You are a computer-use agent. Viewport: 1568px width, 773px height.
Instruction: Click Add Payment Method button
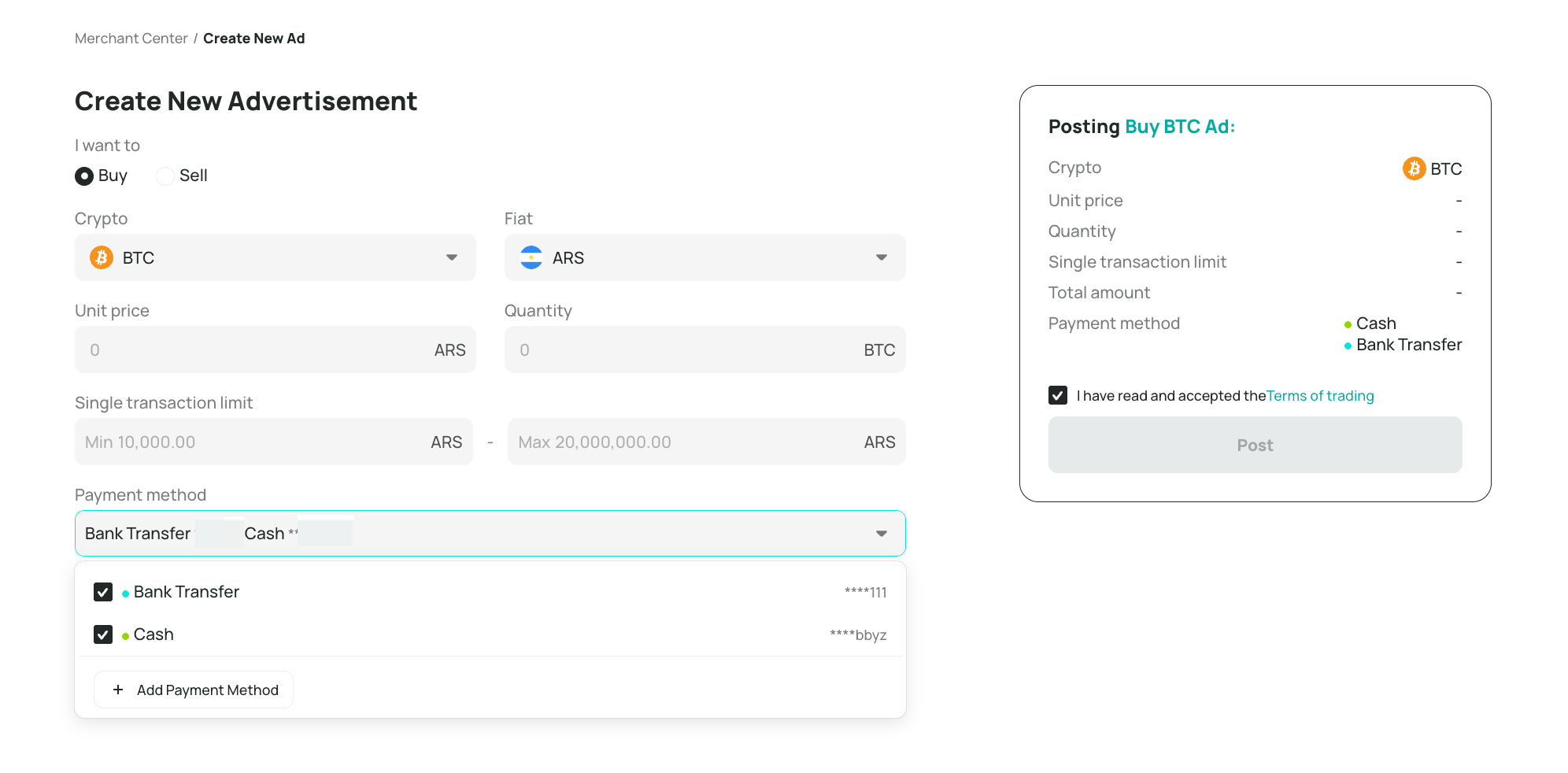click(194, 690)
